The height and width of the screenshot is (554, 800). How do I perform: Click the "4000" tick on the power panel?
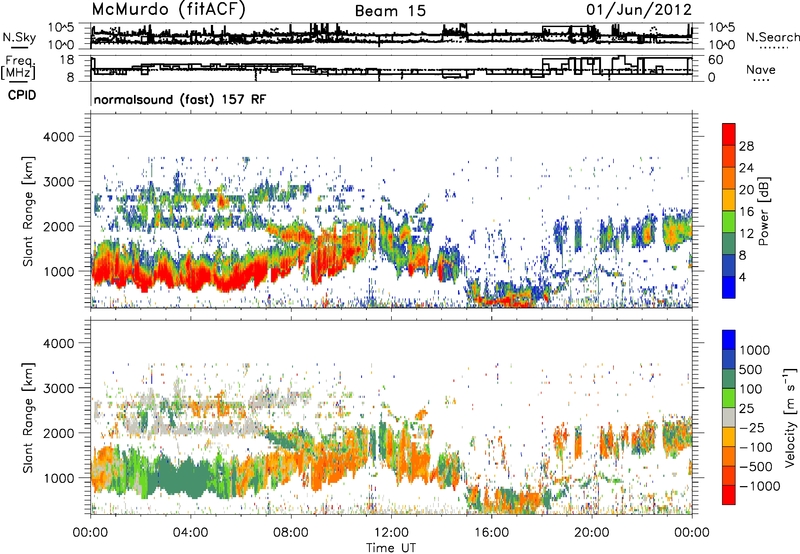(58, 137)
